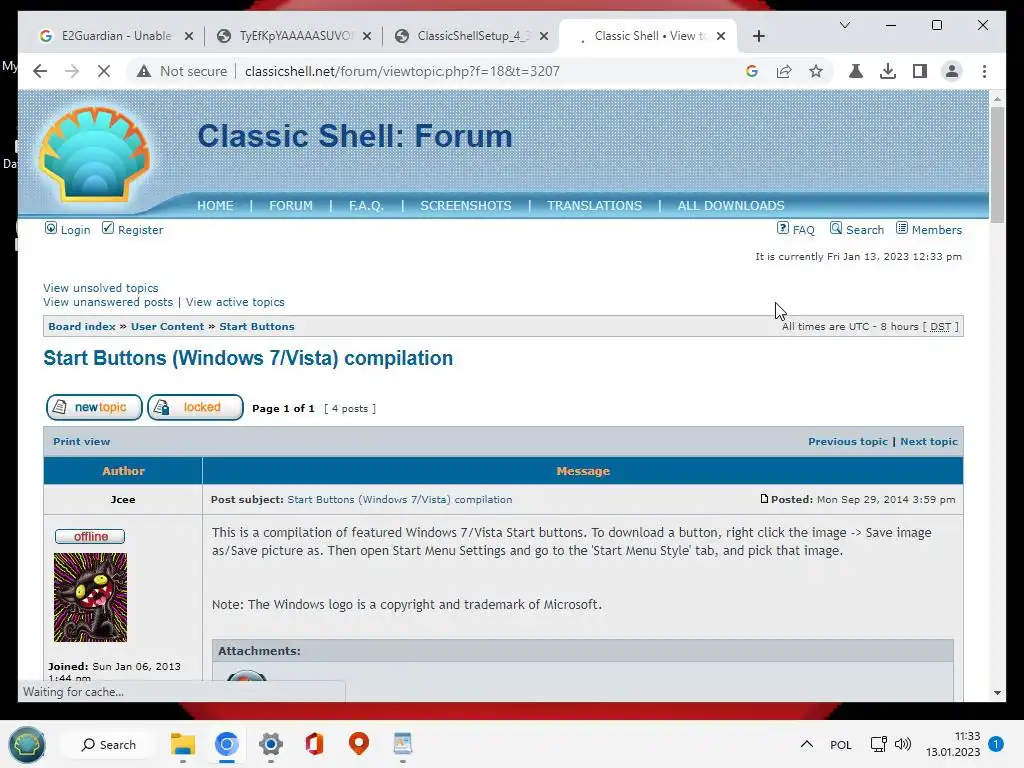
Task: Open the topic title heading link
Action: click(x=248, y=358)
